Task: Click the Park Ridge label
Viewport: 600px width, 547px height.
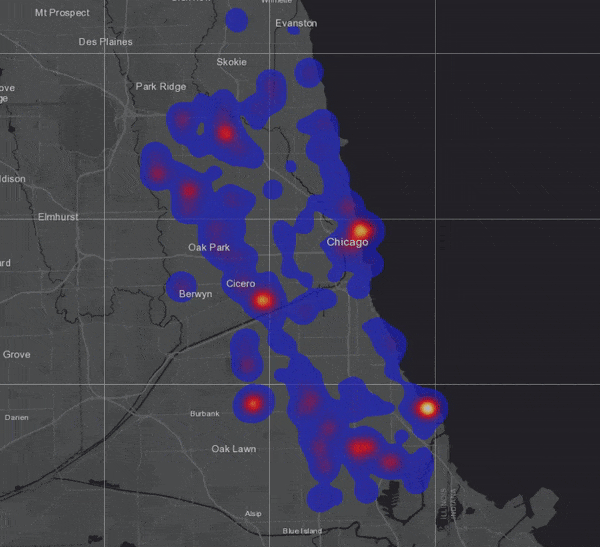Action: pos(161,87)
